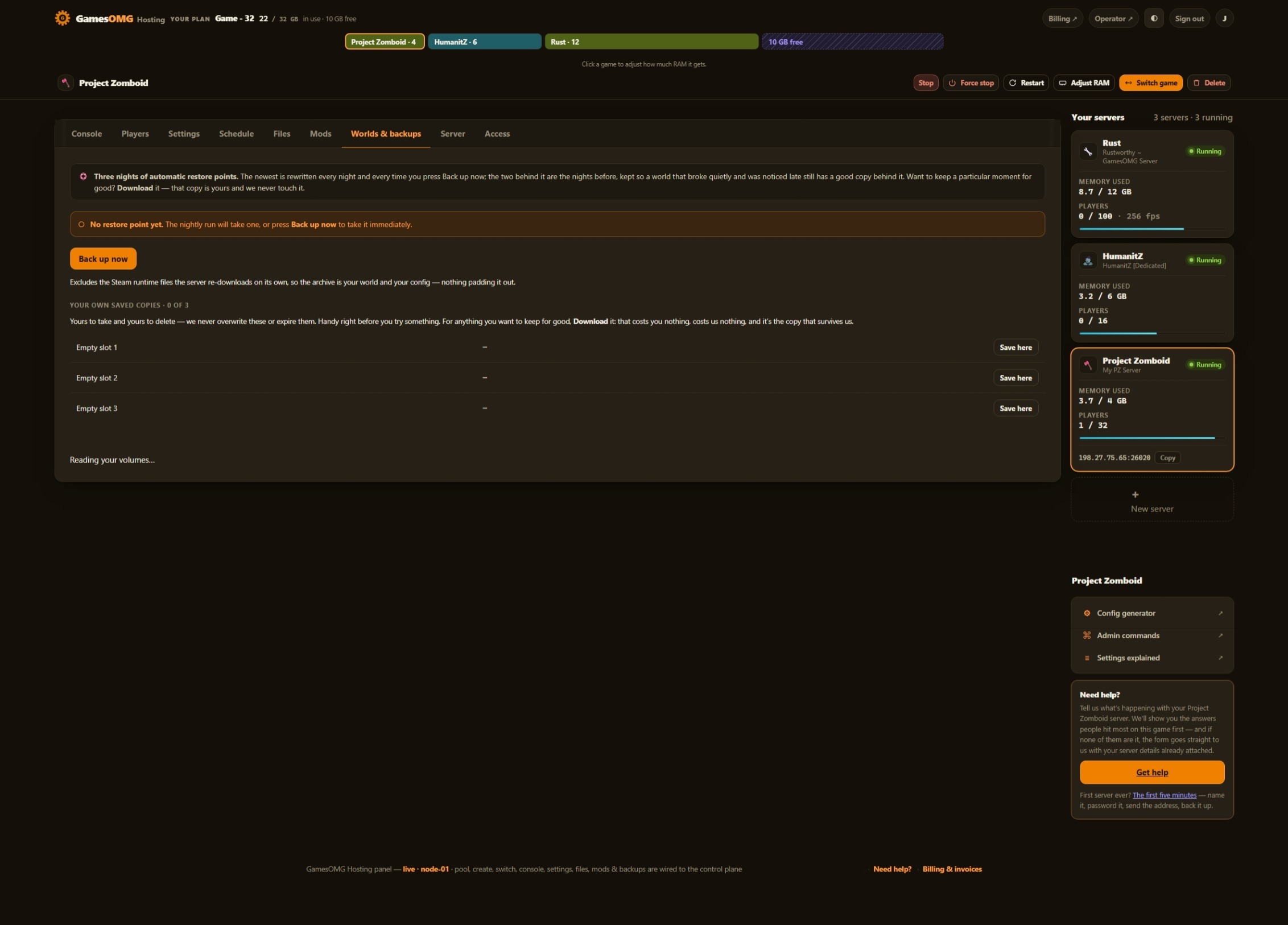Click the Running status badge on Rust card
Screen dimensions: 1288x925
[x=1205, y=151]
